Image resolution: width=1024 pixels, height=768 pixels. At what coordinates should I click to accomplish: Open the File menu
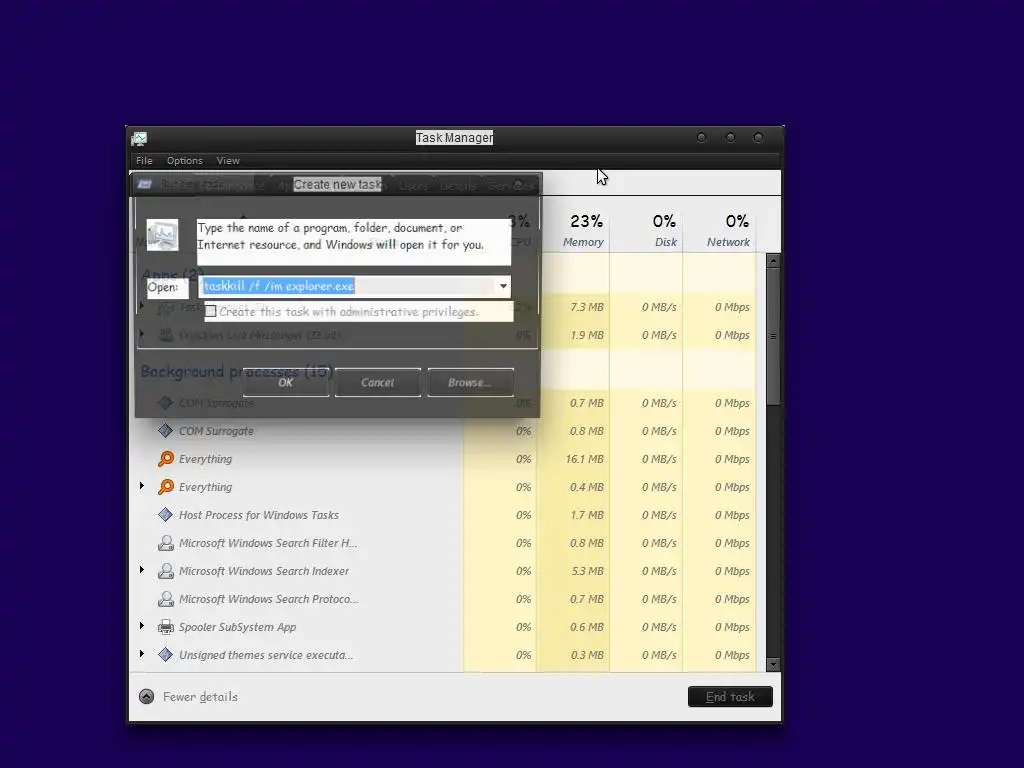click(144, 161)
